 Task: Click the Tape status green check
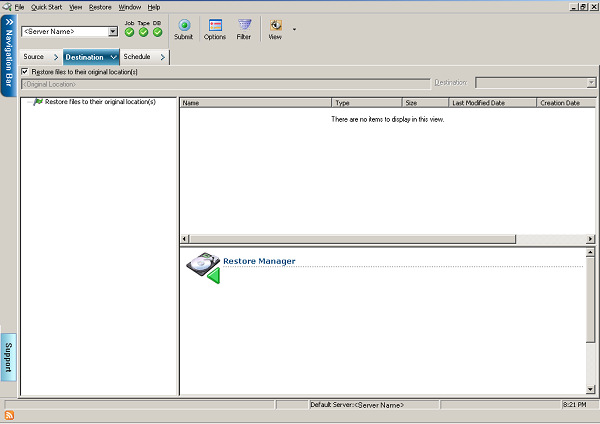[x=143, y=32]
